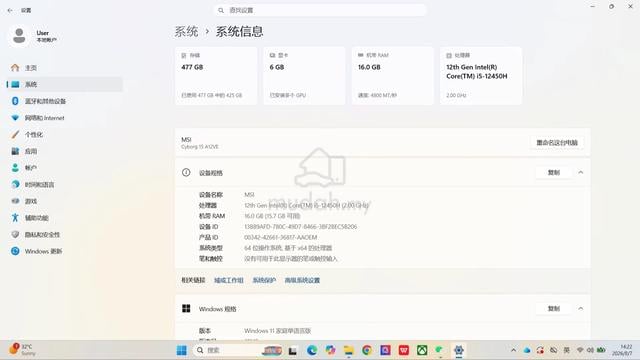Go back with the arrow in Settings header
The image size is (640, 360).
pos(10,10)
